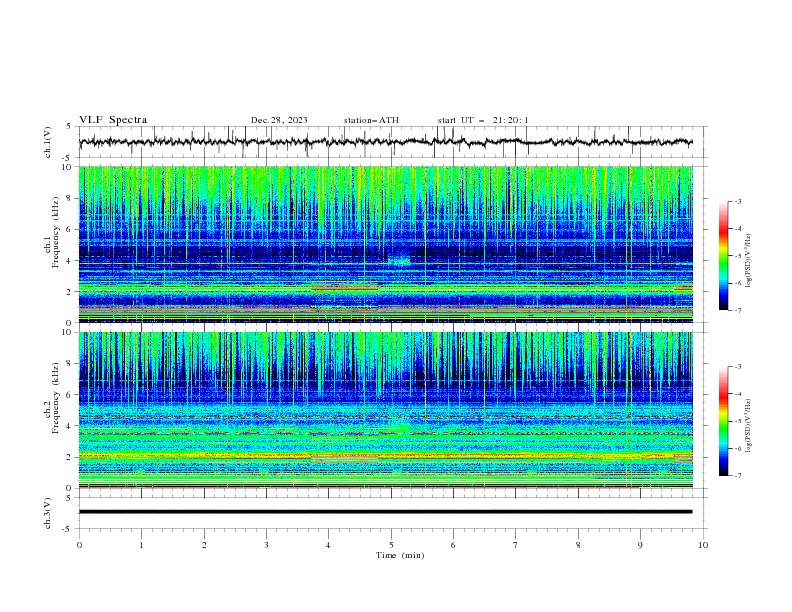Click the ch.1 'Frequency (kHz)' axis label
The height and width of the screenshot is (612, 792).
click(56, 233)
